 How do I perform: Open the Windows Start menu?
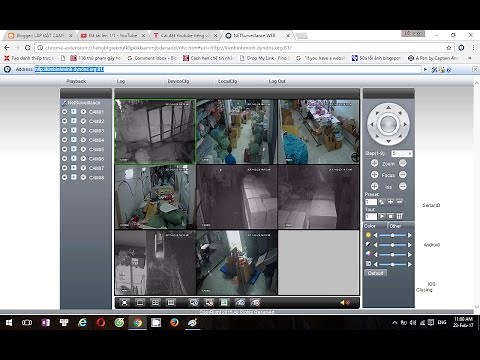(9, 322)
